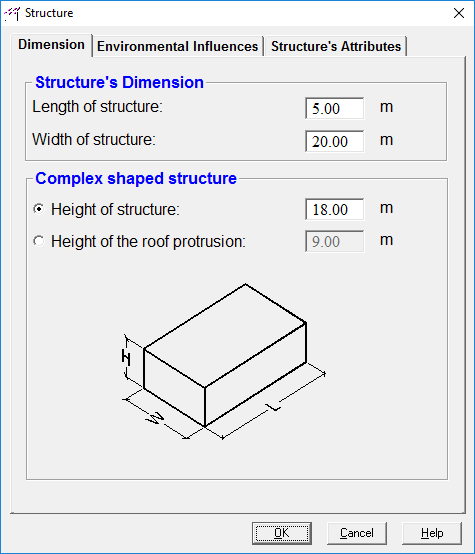Open the Environmental Influences tab
The height and width of the screenshot is (554, 475).
(177, 46)
